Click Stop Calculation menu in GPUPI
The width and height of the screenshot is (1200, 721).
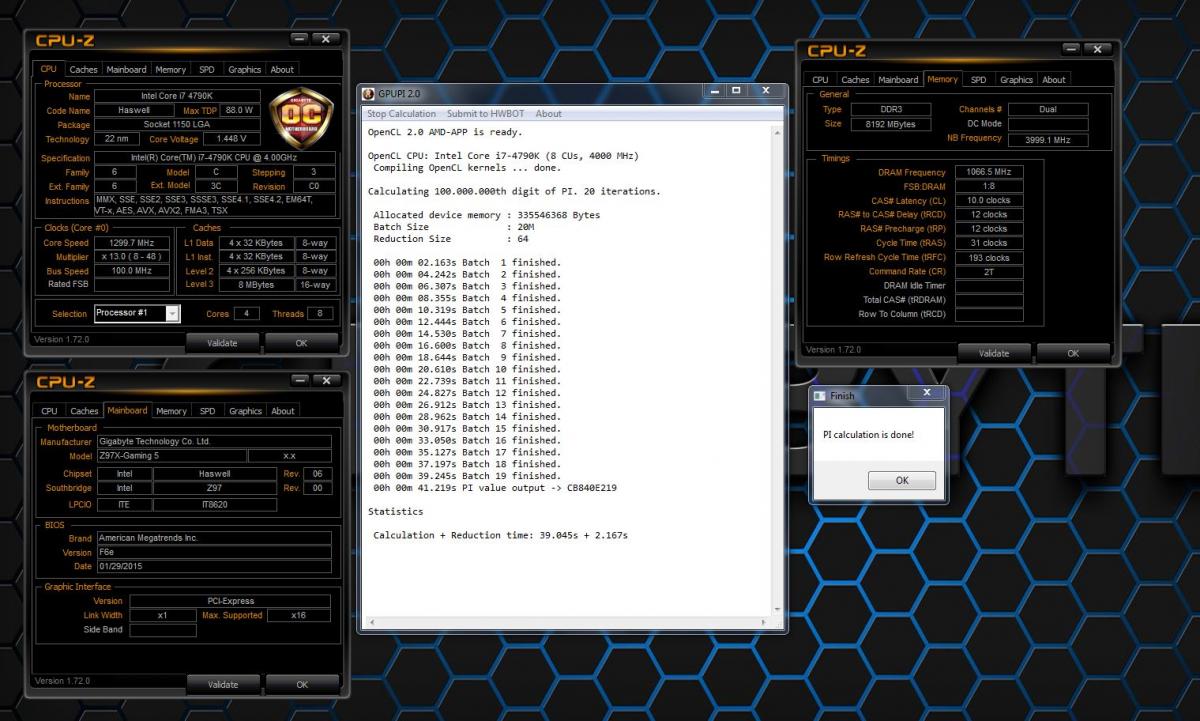click(x=401, y=114)
